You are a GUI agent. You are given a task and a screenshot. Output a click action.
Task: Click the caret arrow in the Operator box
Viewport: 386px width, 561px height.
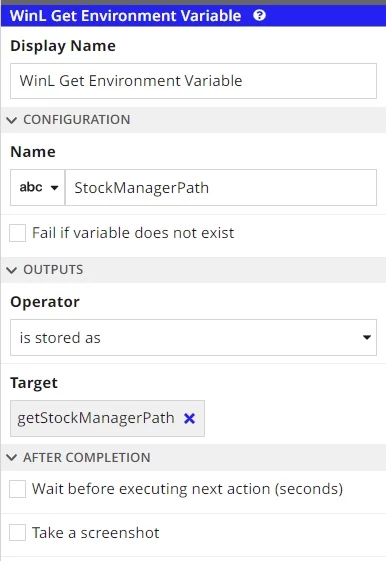[367, 337]
